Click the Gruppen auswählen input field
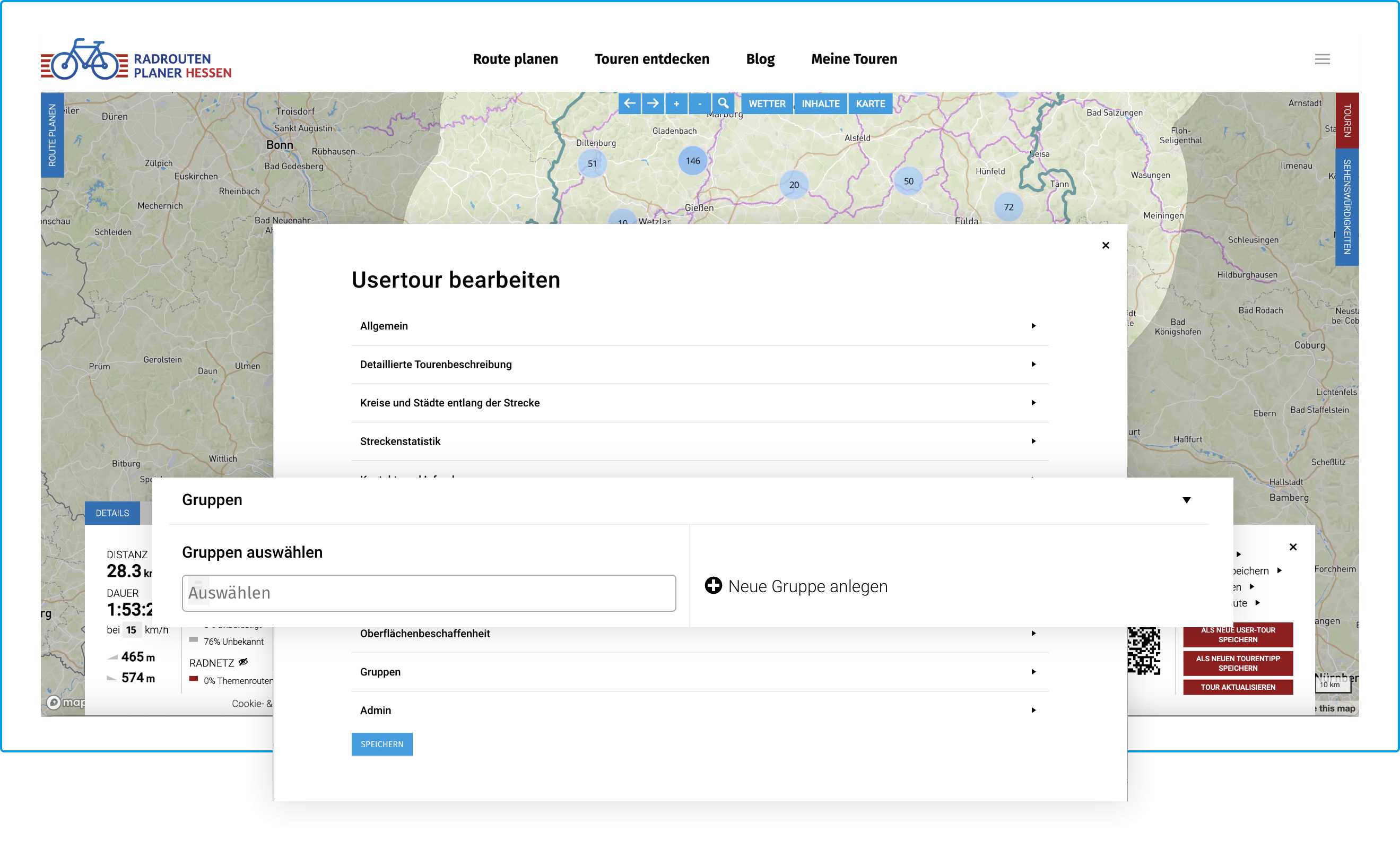 pyautogui.click(x=429, y=593)
